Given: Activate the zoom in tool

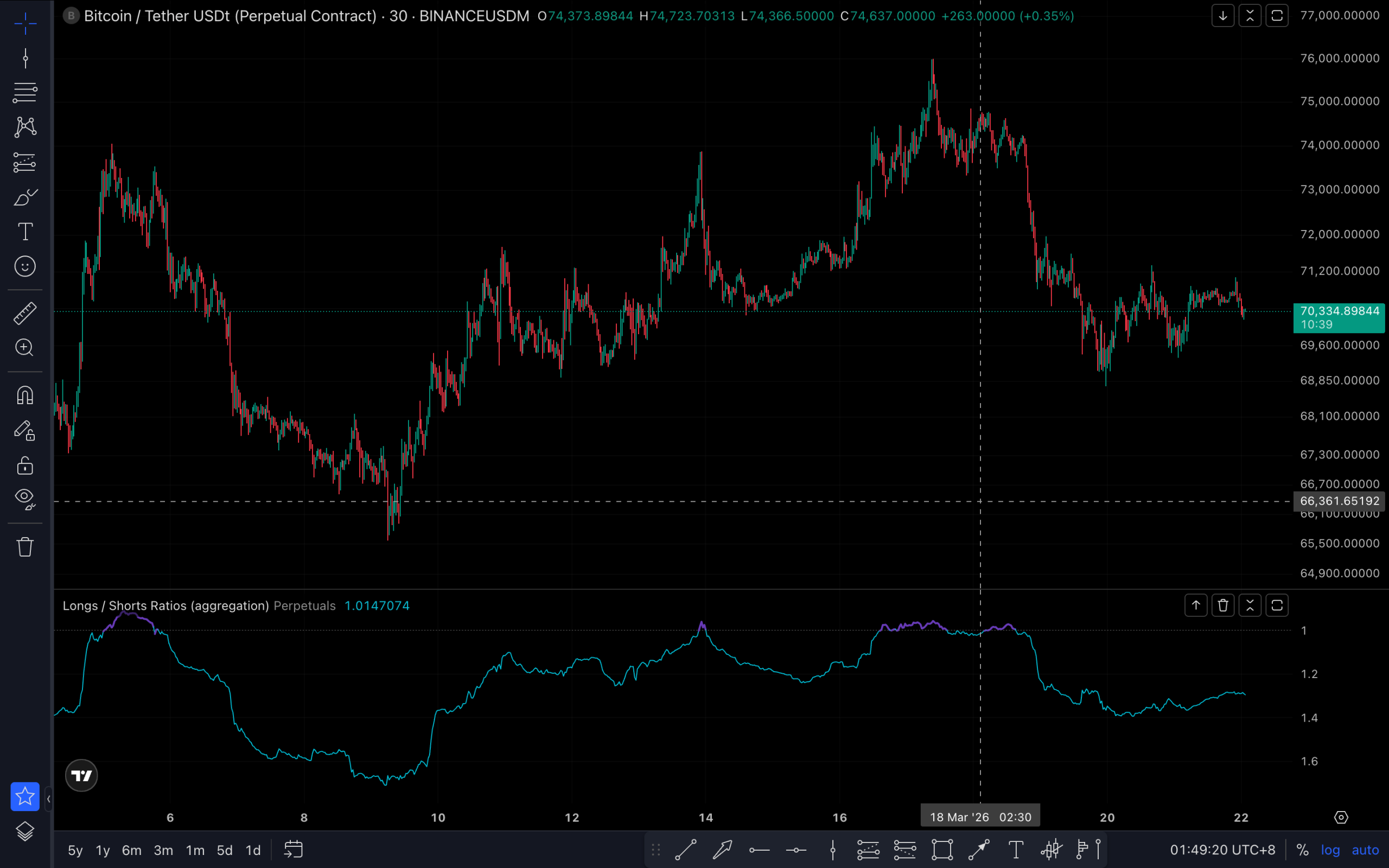Looking at the screenshot, I should click(x=26, y=347).
